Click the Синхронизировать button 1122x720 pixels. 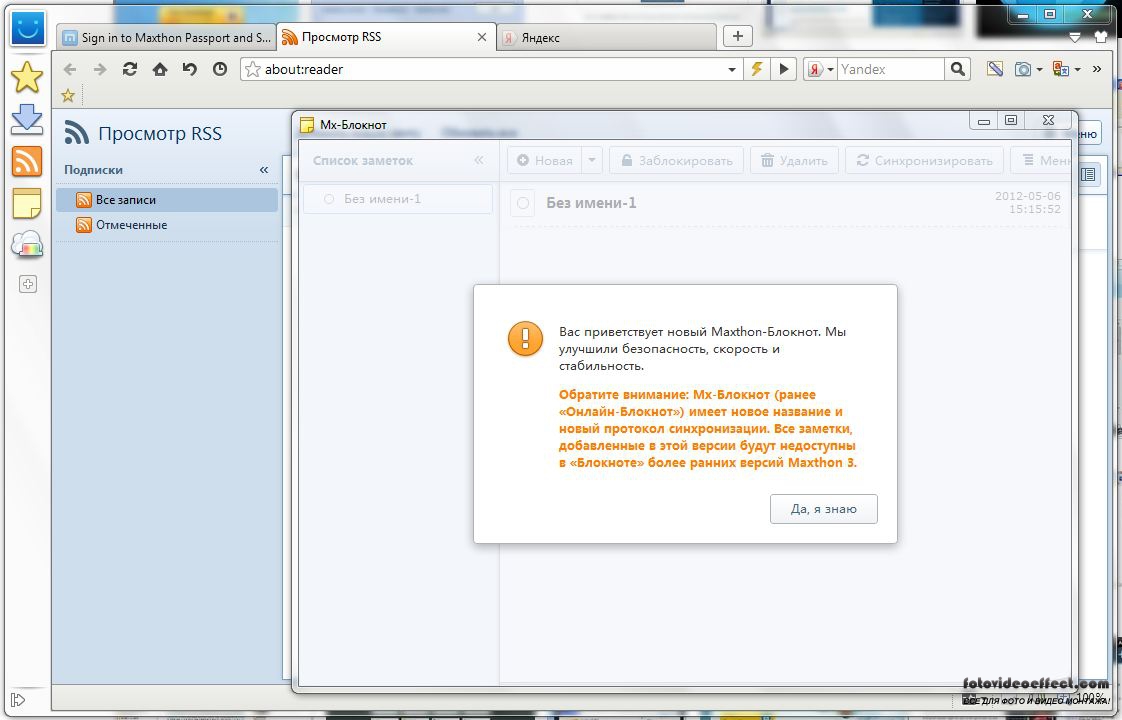point(925,161)
